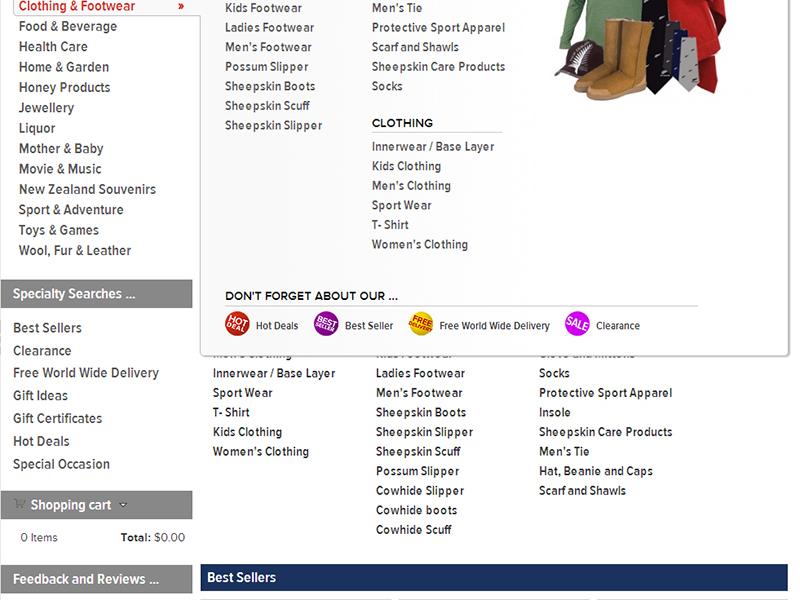Screen dimensions: 800x600
Task: Open Wool, Fur & Leather category
Action: pyautogui.click(x=75, y=250)
